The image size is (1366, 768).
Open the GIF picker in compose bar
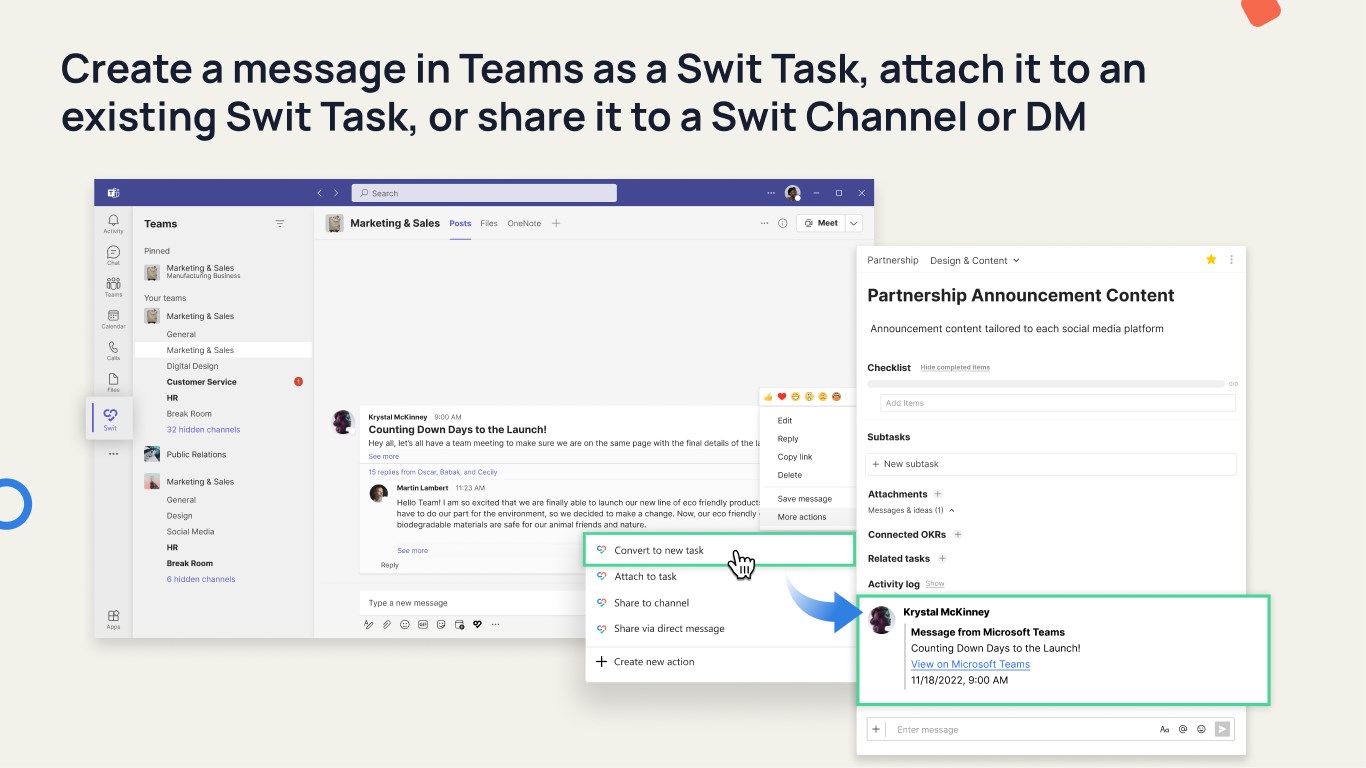point(423,624)
